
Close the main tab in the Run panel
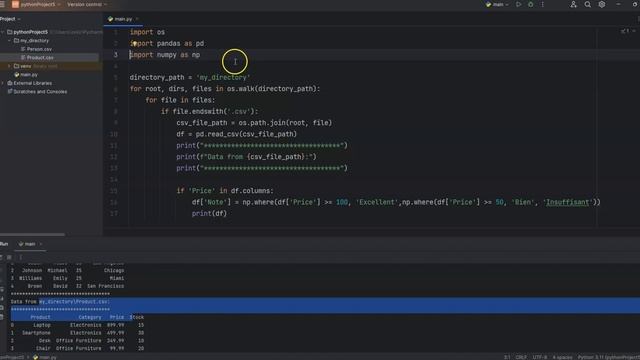41,244
